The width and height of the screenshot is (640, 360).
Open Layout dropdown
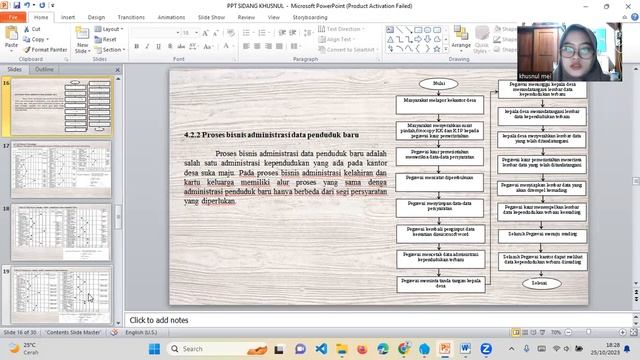pos(109,29)
